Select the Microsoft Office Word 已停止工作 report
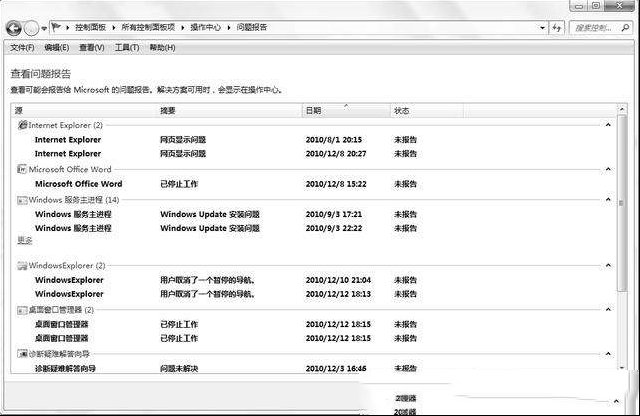This screenshot has height=416, width=640. [x=314, y=184]
